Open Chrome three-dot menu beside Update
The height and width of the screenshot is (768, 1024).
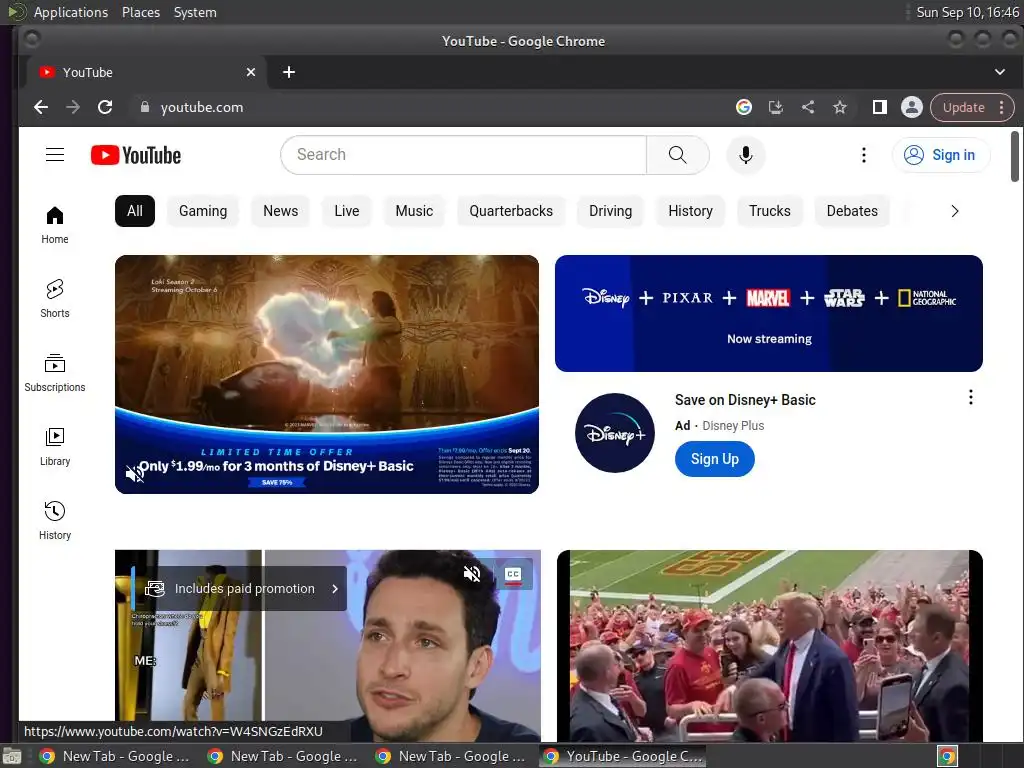click(x=1002, y=107)
